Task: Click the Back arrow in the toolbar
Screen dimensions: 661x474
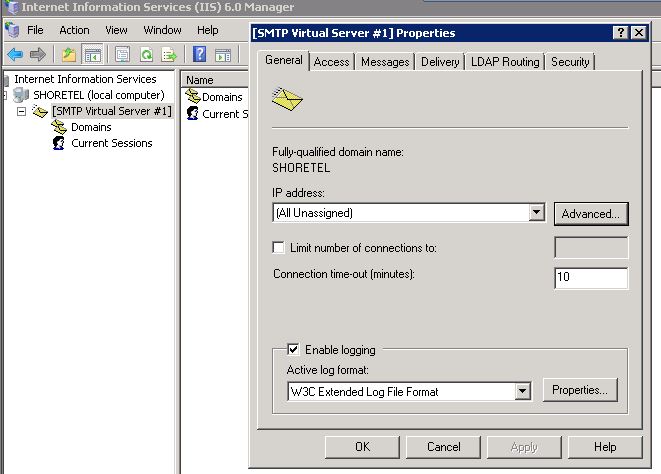Action: (15, 54)
